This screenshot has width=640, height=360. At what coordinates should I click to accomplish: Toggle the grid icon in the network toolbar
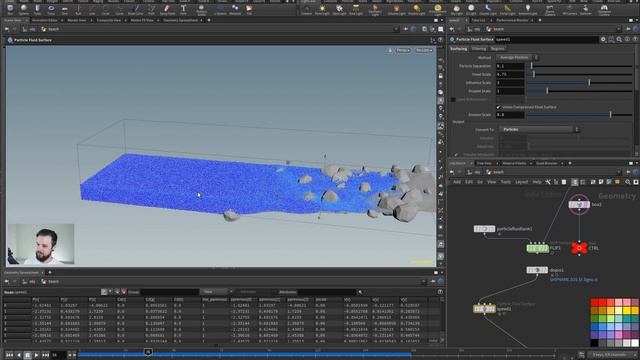[582, 182]
